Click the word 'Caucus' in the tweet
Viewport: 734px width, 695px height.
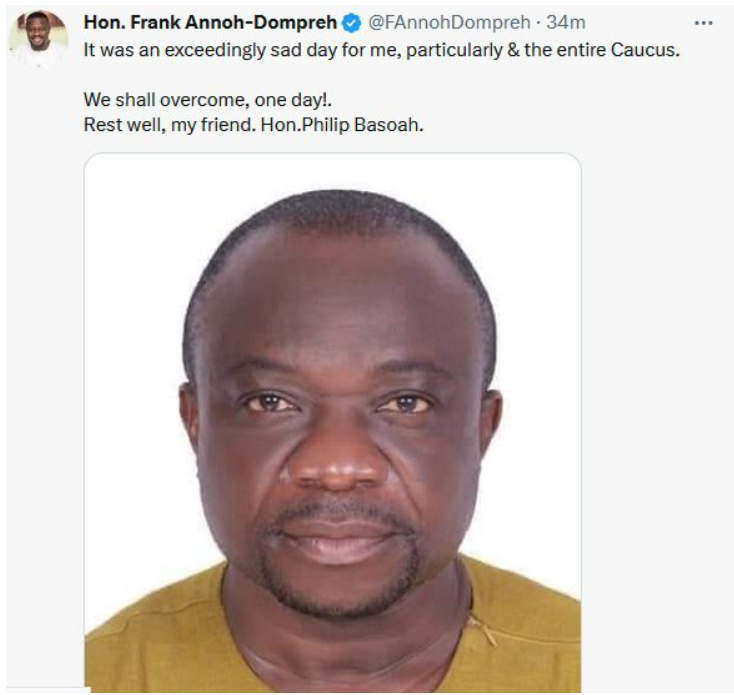coord(645,50)
